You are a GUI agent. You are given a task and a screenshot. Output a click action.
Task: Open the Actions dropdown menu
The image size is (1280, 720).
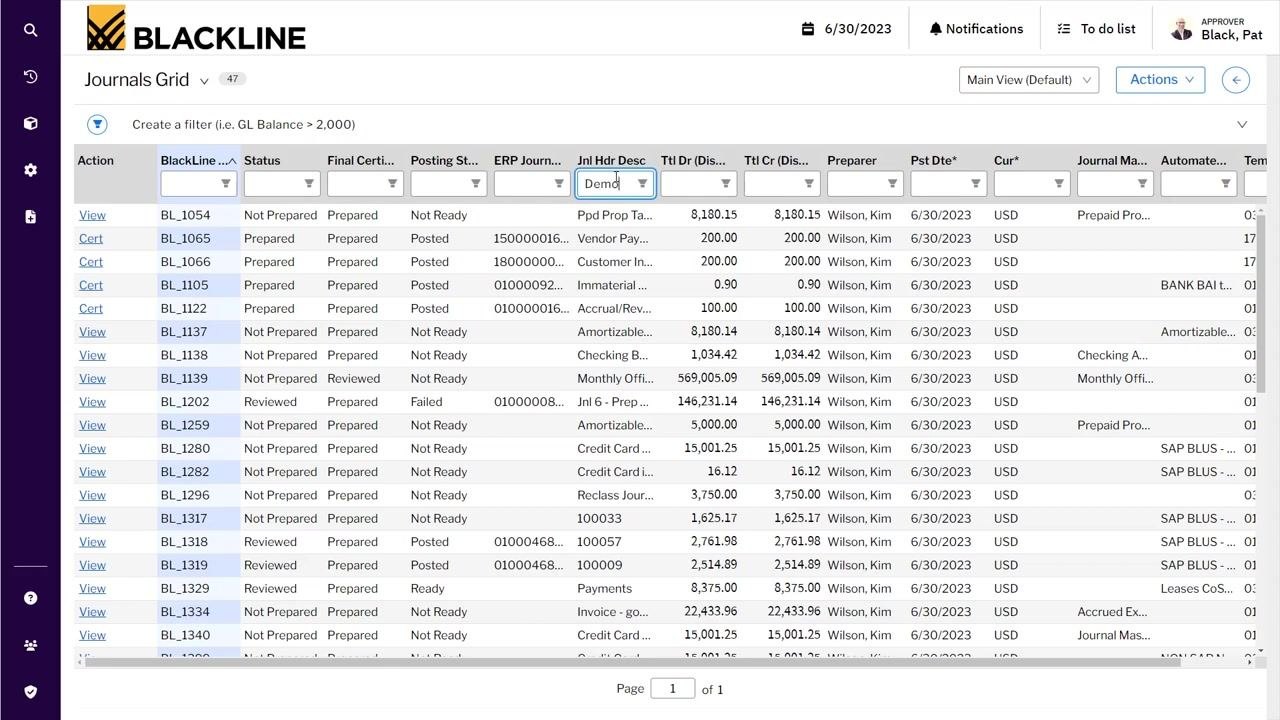point(1160,80)
